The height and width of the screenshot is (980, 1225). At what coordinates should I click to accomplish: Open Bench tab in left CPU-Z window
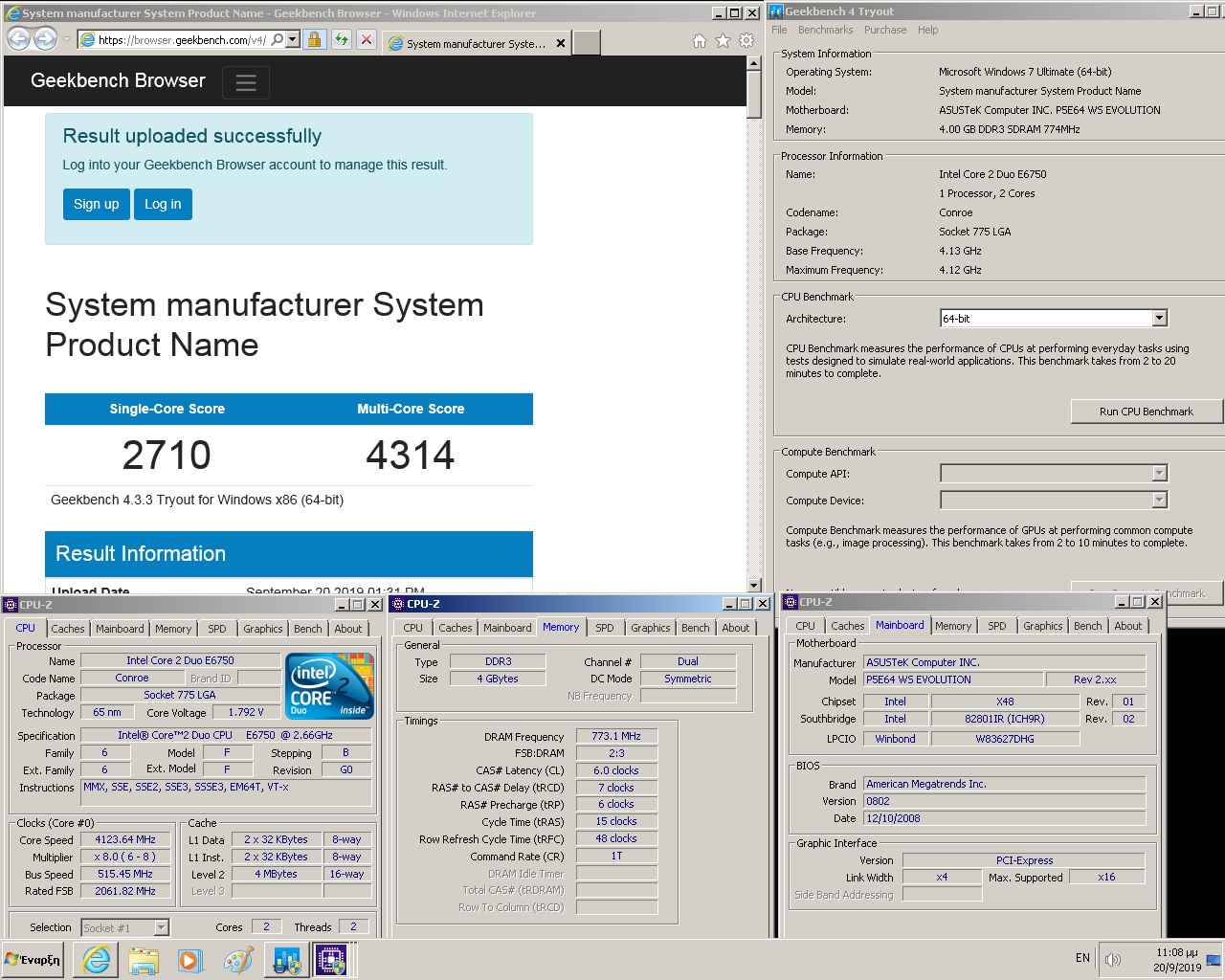tap(308, 629)
